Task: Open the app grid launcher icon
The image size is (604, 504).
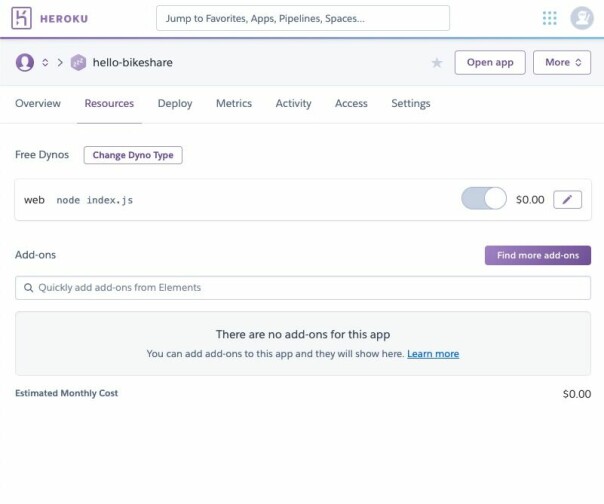Action: pyautogui.click(x=549, y=18)
